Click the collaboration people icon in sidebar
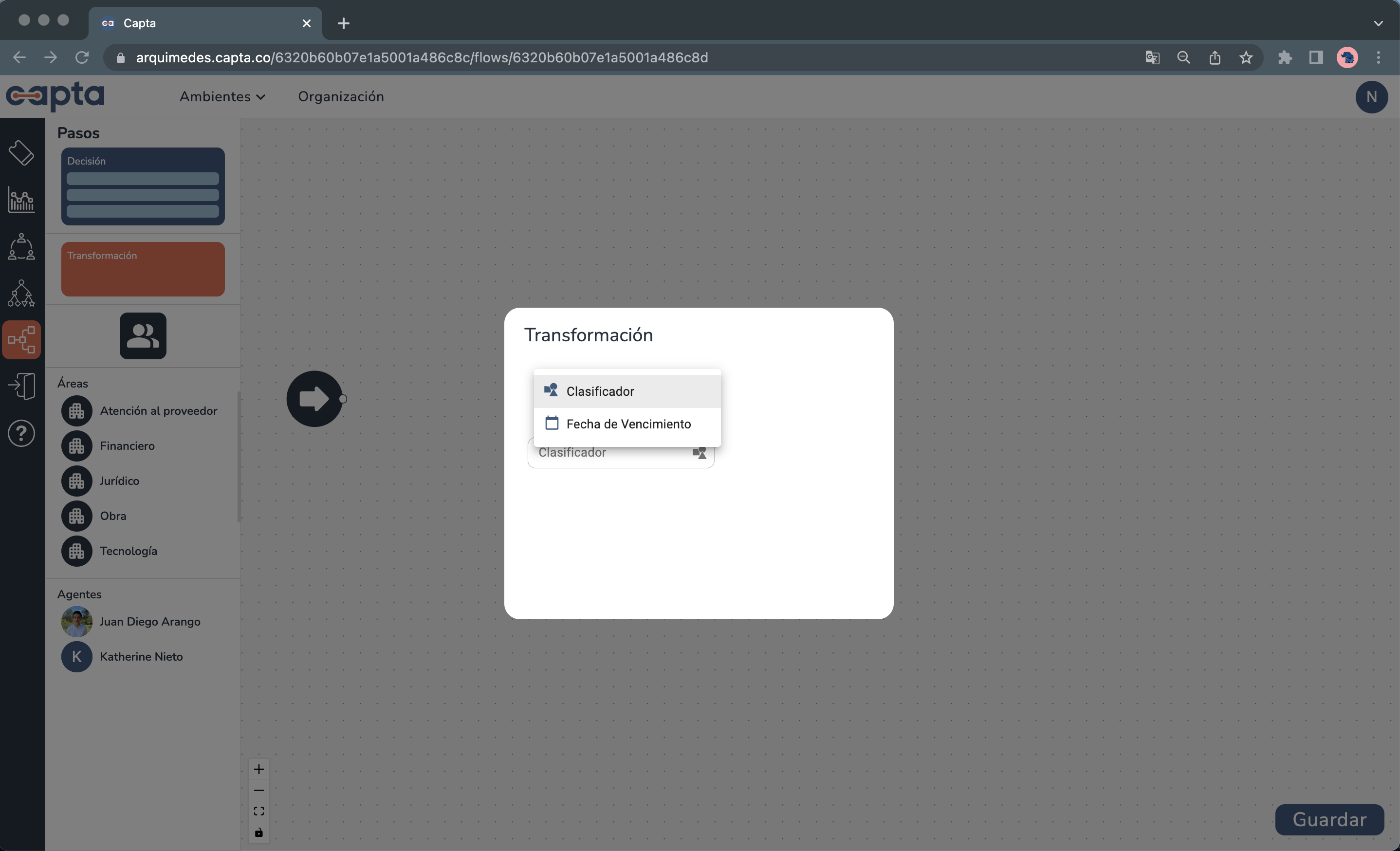The image size is (1400, 851). (20, 246)
